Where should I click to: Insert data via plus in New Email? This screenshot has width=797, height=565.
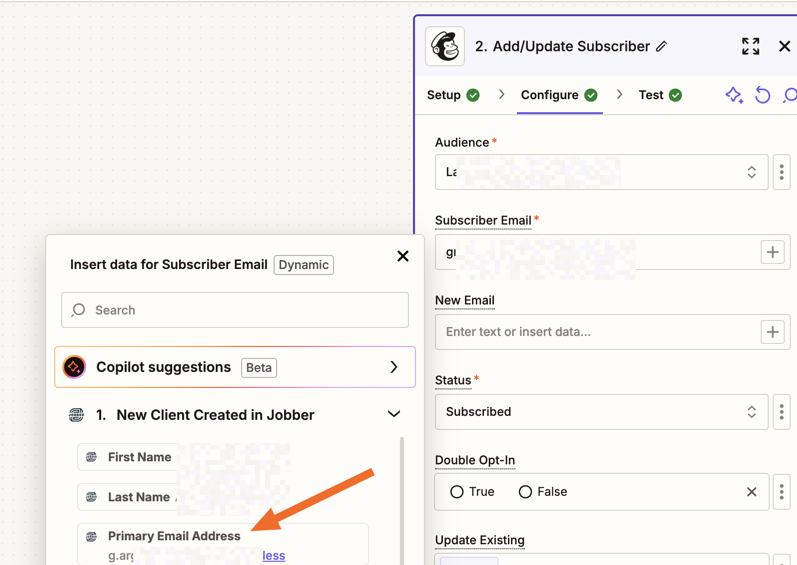coord(773,332)
